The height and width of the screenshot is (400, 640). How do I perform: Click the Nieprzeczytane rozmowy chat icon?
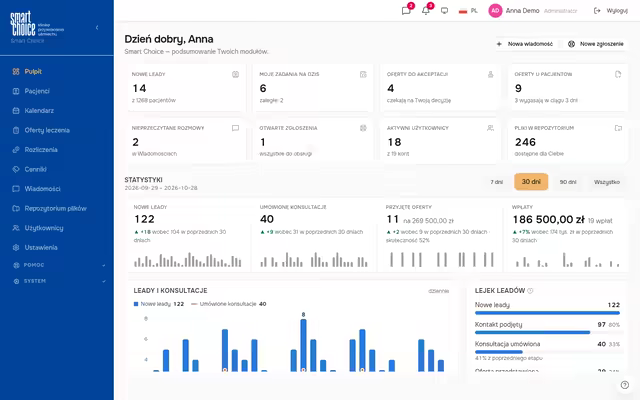236,128
